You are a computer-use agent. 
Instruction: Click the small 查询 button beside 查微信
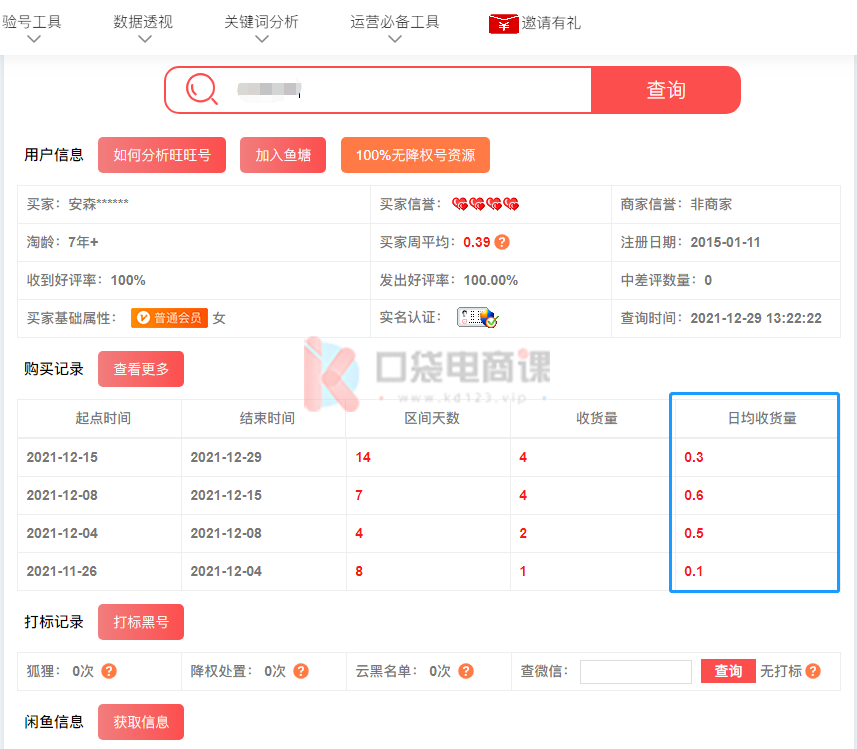(728, 671)
